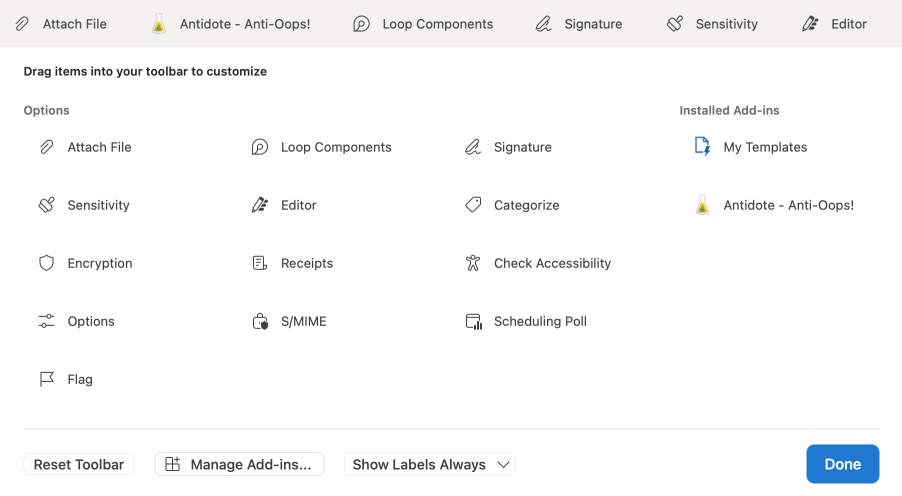Click the blue Done button
Image resolution: width=902 pixels, height=496 pixels.
pyautogui.click(x=842, y=464)
